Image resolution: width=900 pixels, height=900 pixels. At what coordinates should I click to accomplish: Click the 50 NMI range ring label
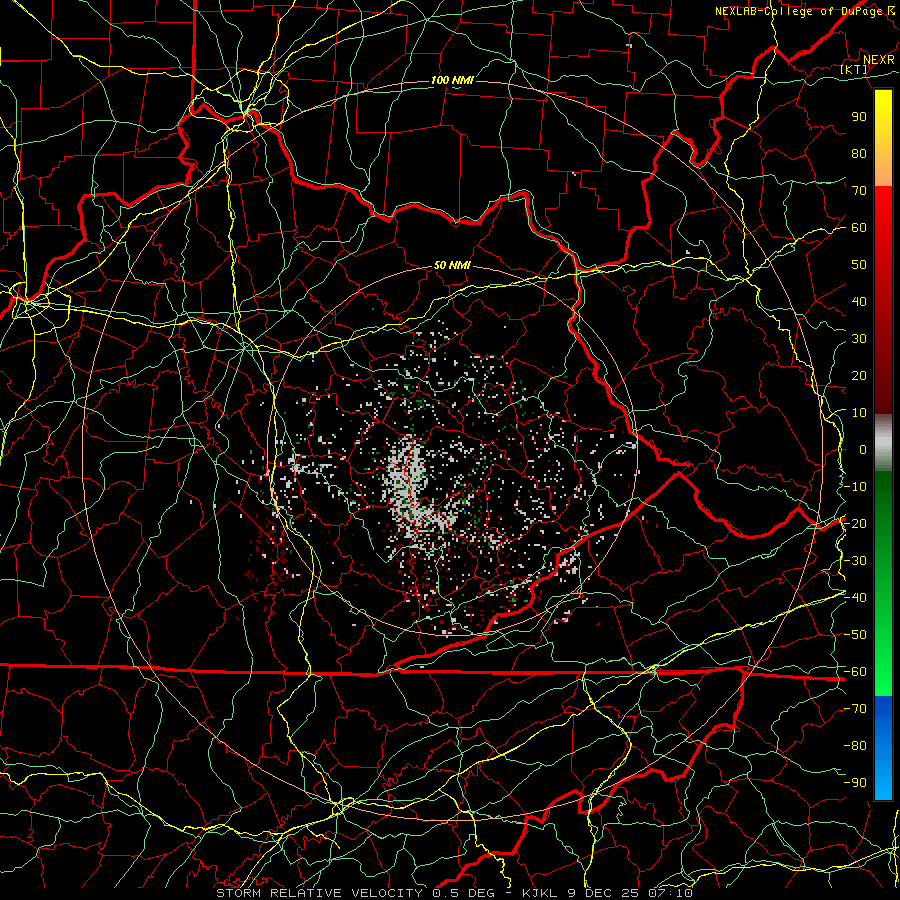(452, 265)
